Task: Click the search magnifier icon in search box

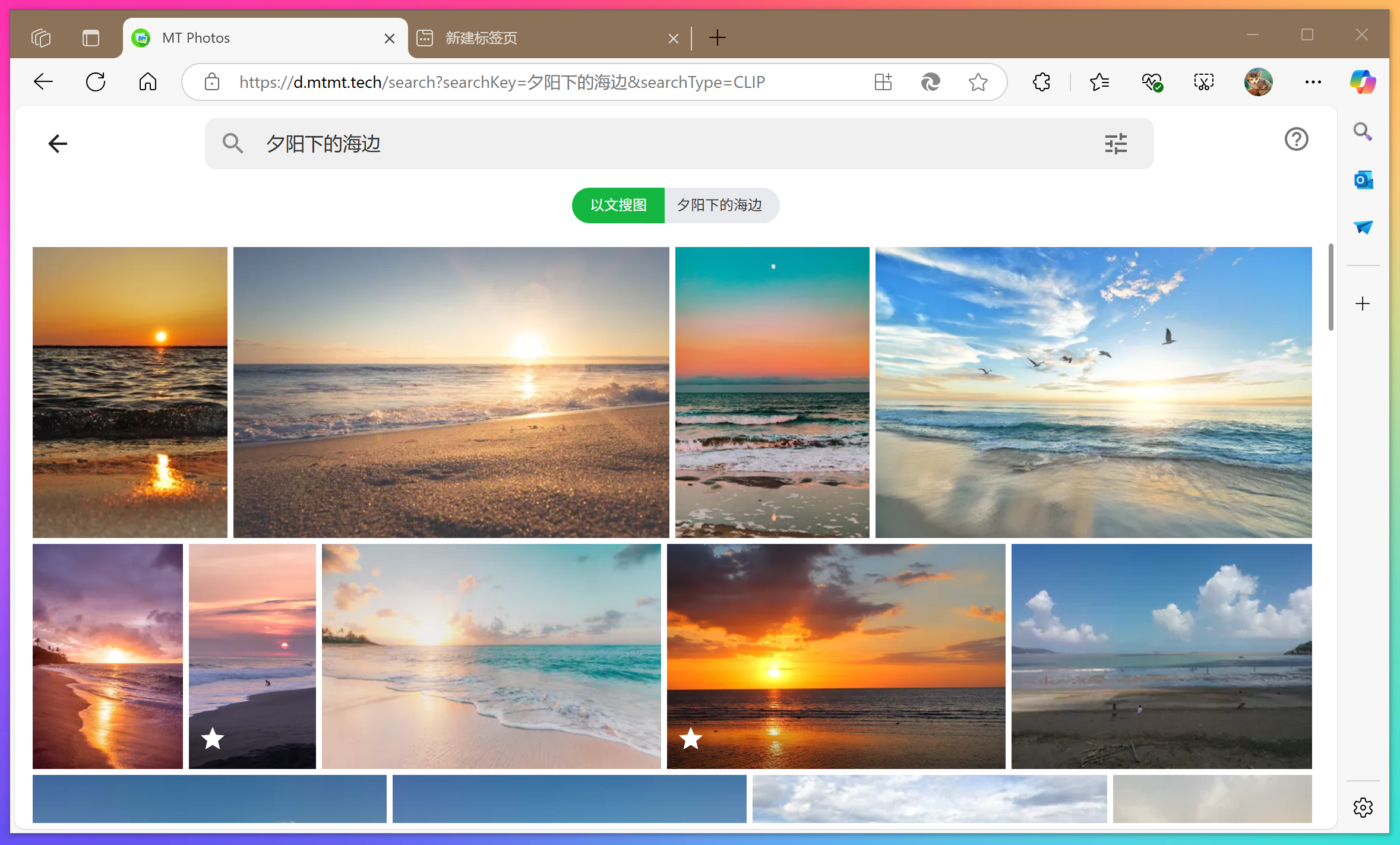Action: tap(232, 144)
